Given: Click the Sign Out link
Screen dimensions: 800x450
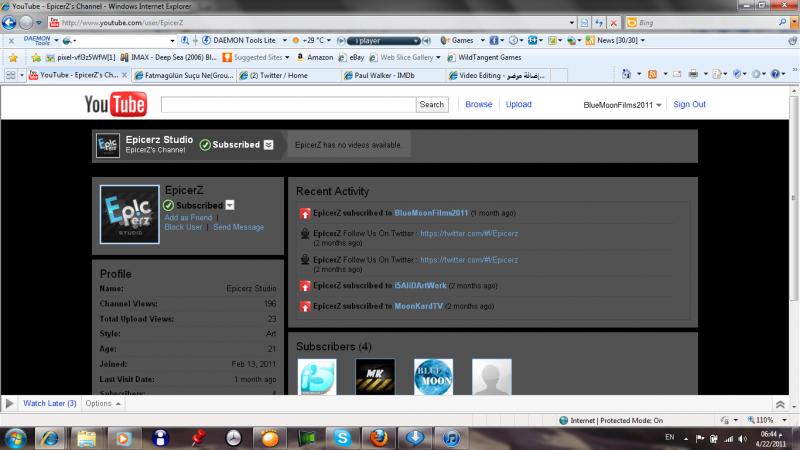Looking at the screenshot, I should (689, 104).
